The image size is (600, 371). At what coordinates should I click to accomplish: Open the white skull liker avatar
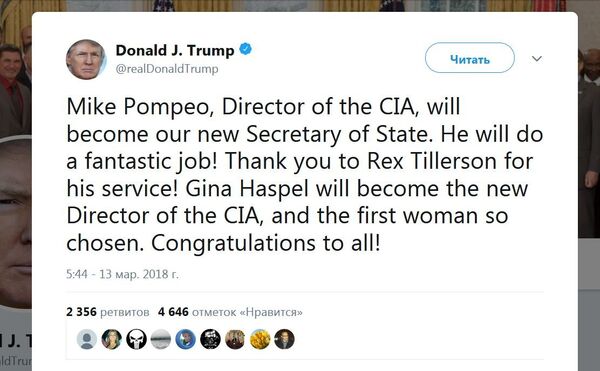[136, 339]
